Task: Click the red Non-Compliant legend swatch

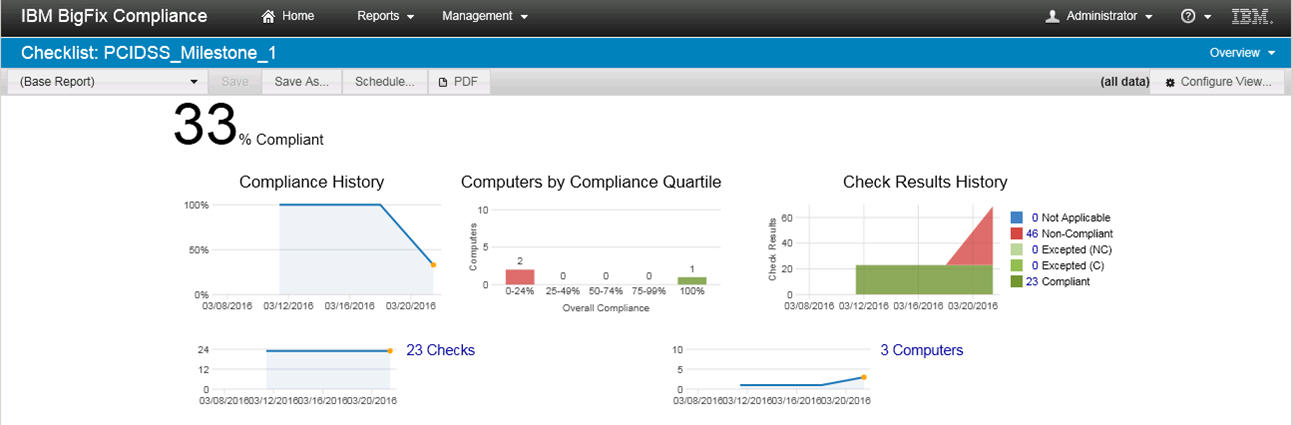Action: (1016, 233)
